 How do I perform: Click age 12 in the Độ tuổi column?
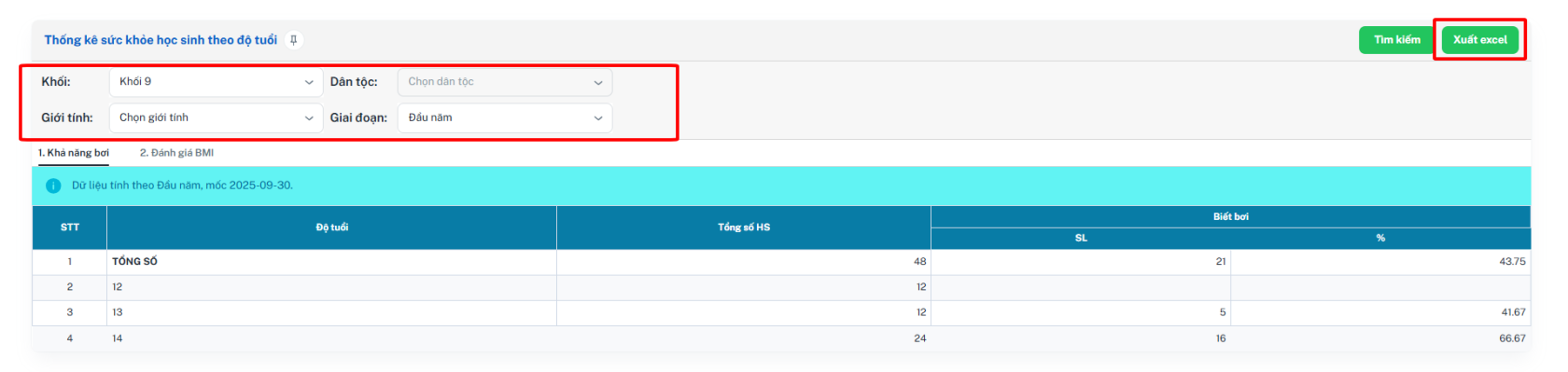(118, 287)
